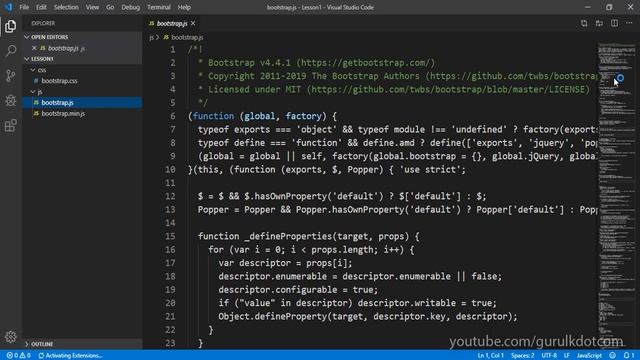This screenshot has height=360, width=640.
Task: Open the Terminal menu
Action: (159, 7)
